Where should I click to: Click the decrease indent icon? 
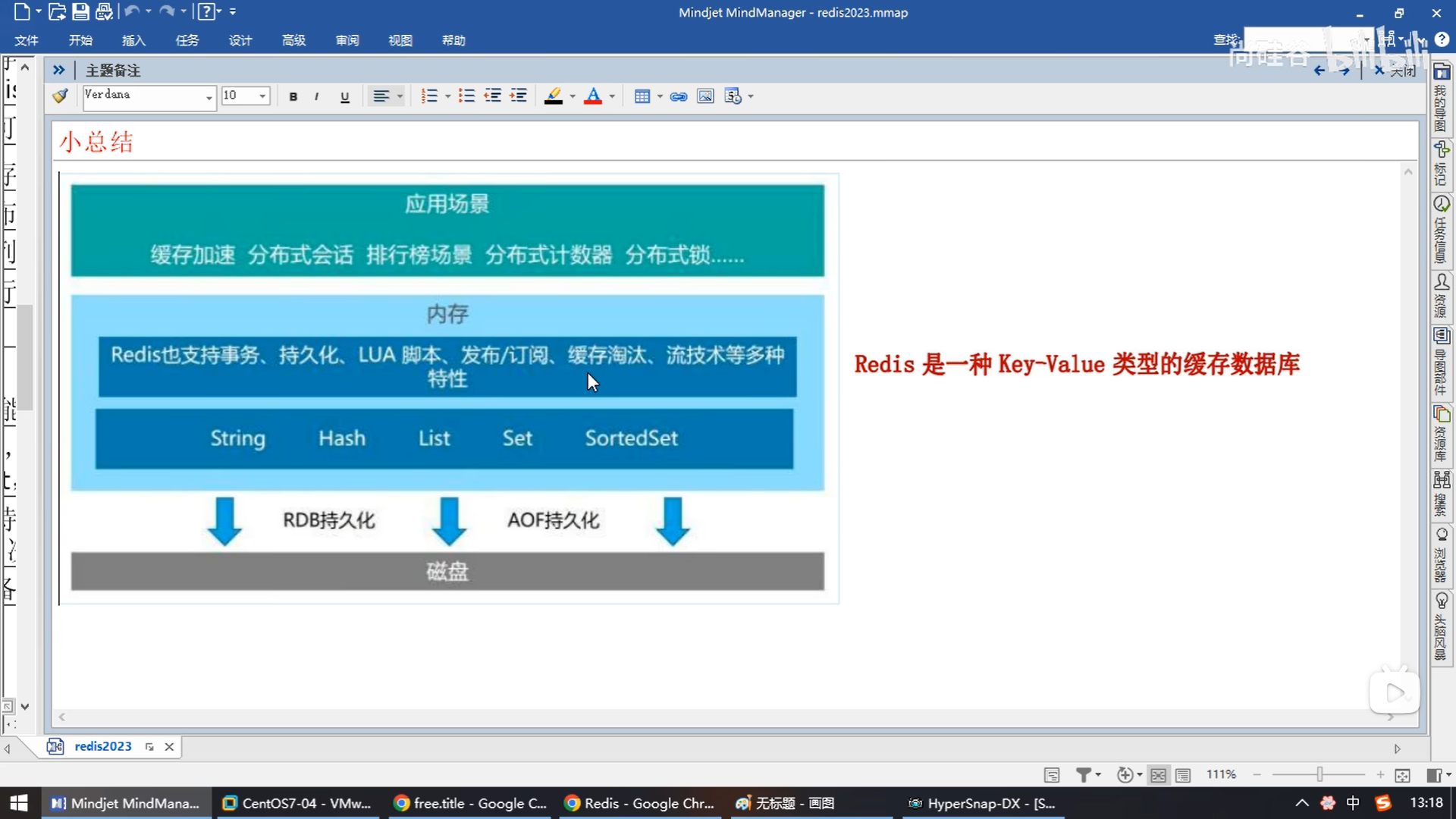pos(493,96)
